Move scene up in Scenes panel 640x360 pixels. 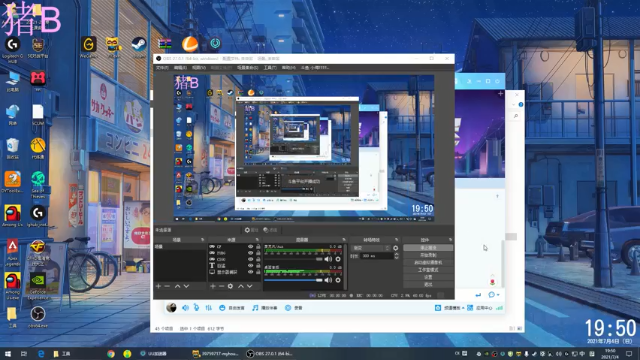click(x=178, y=287)
